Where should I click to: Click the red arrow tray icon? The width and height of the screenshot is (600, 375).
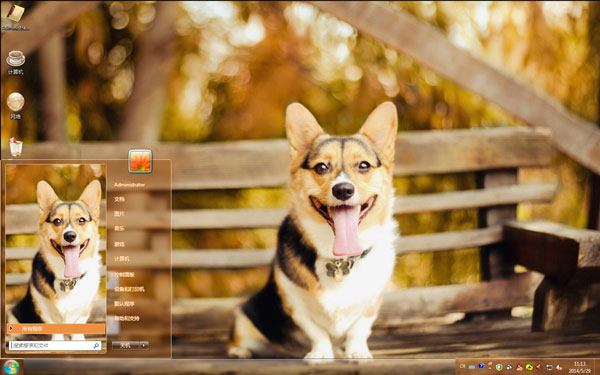(x=538, y=367)
